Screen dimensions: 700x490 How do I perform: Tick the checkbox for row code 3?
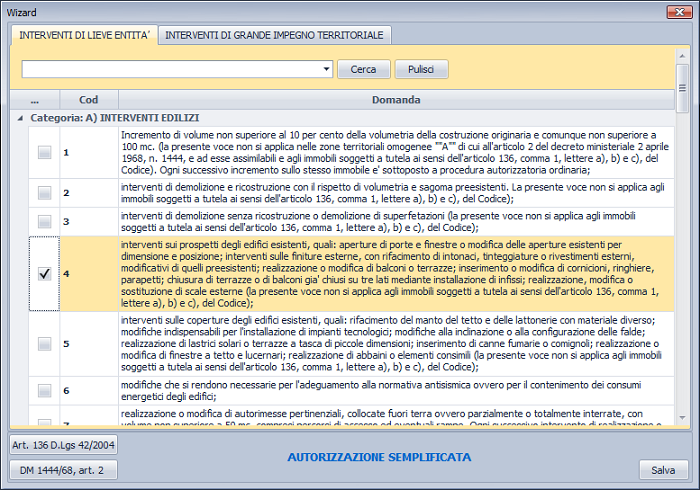(45, 221)
